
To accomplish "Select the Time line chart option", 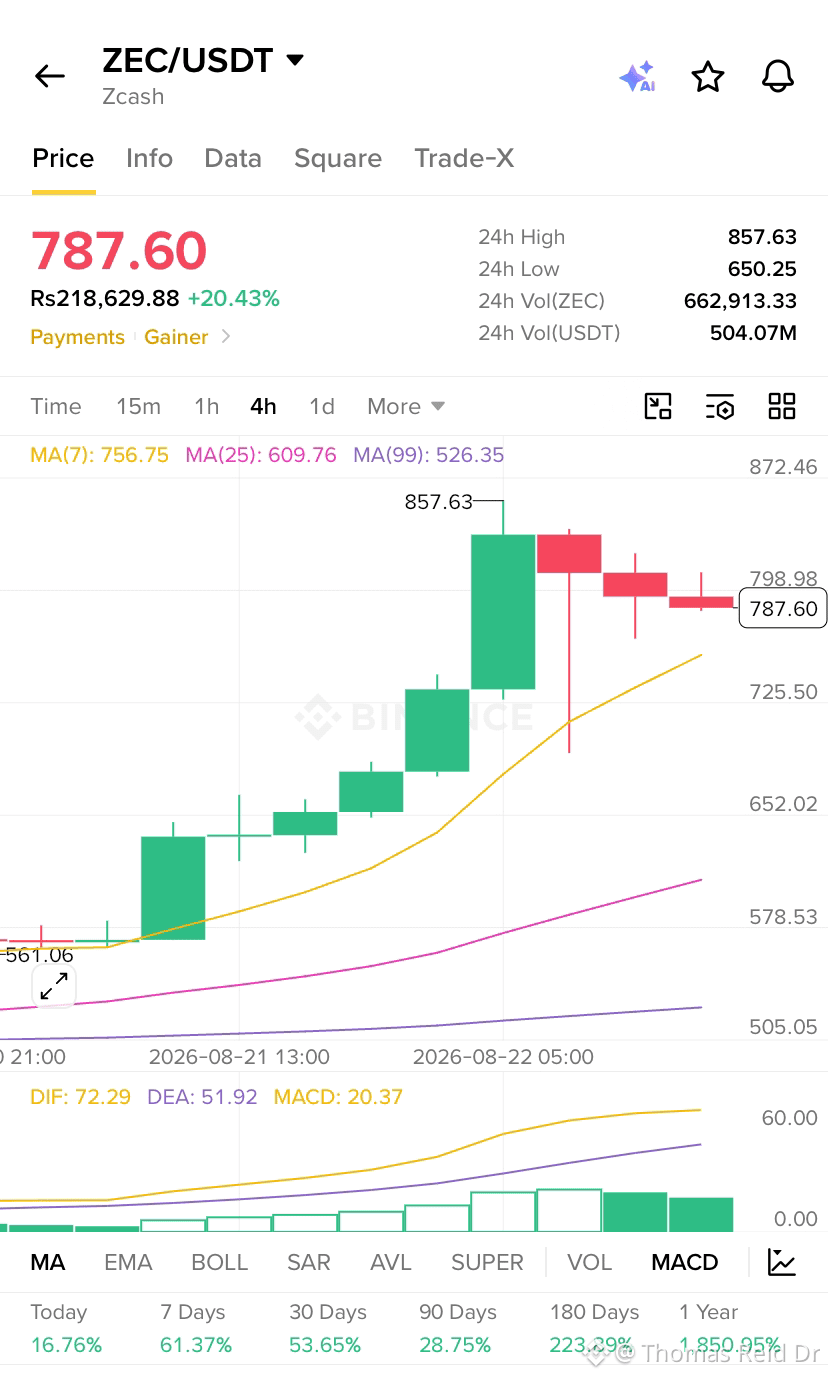I will 56,406.
